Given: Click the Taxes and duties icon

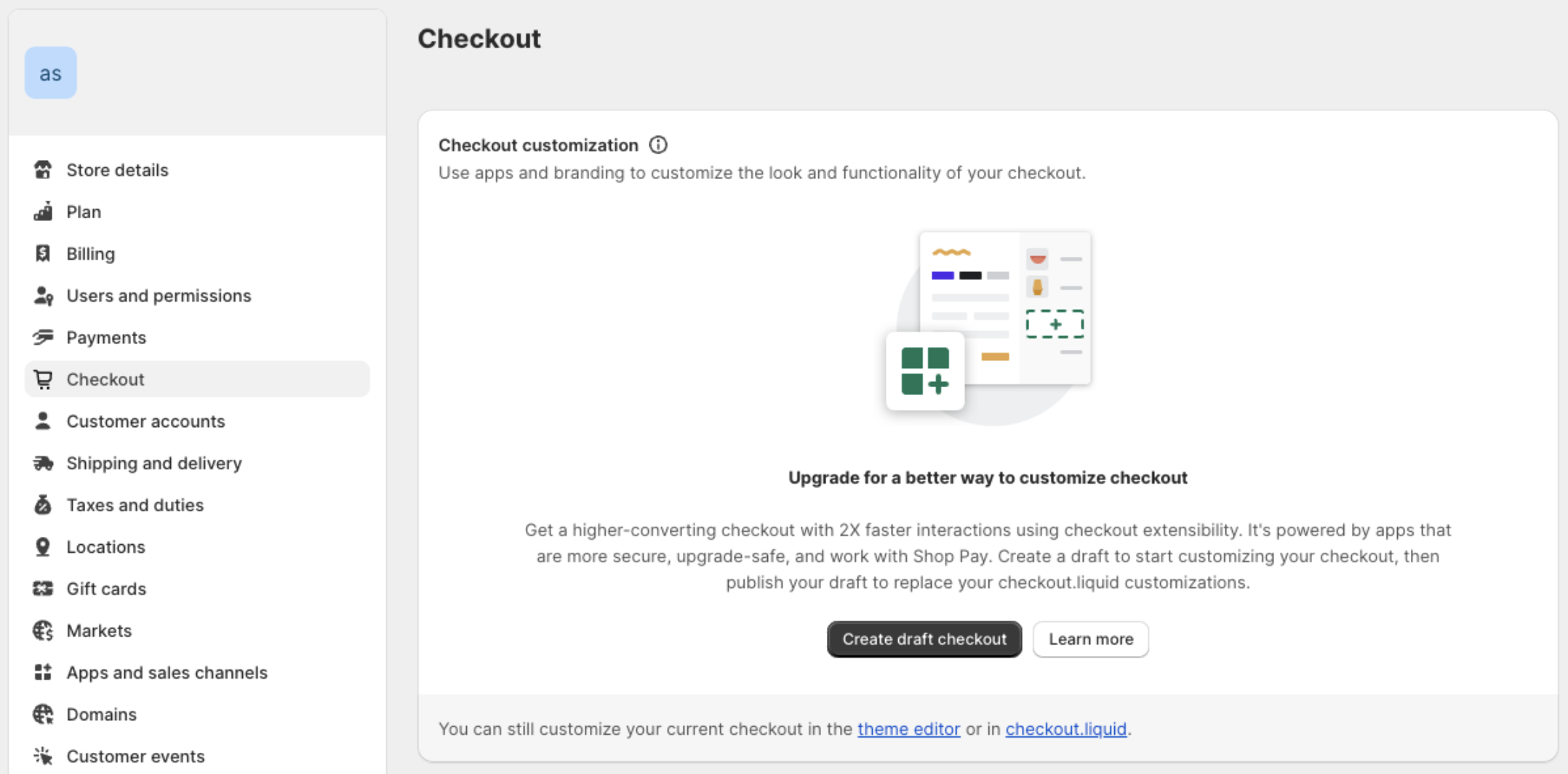Looking at the screenshot, I should (x=43, y=505).
